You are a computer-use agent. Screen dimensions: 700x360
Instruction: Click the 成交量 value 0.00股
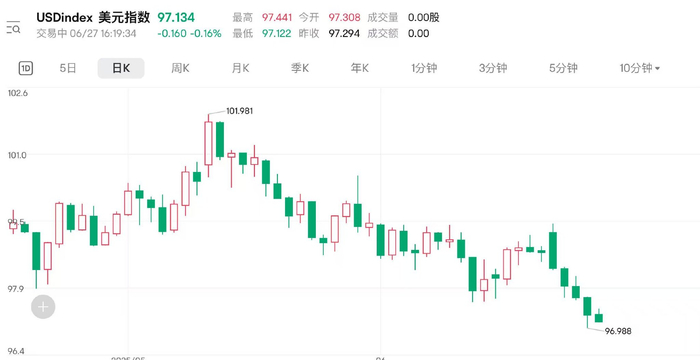coord(424,18)
